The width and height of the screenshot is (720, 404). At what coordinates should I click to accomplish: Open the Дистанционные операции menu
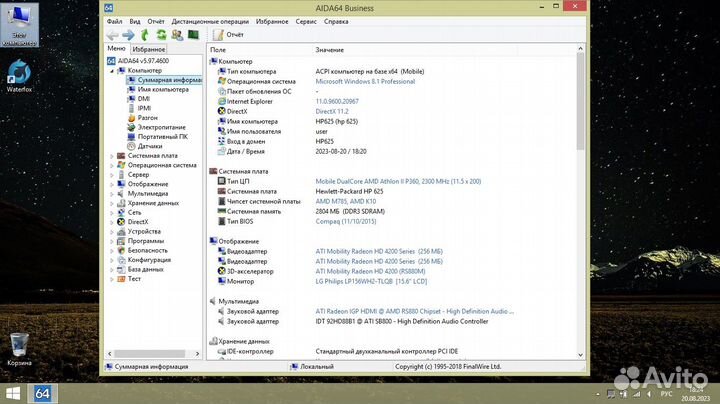[210, 22]
